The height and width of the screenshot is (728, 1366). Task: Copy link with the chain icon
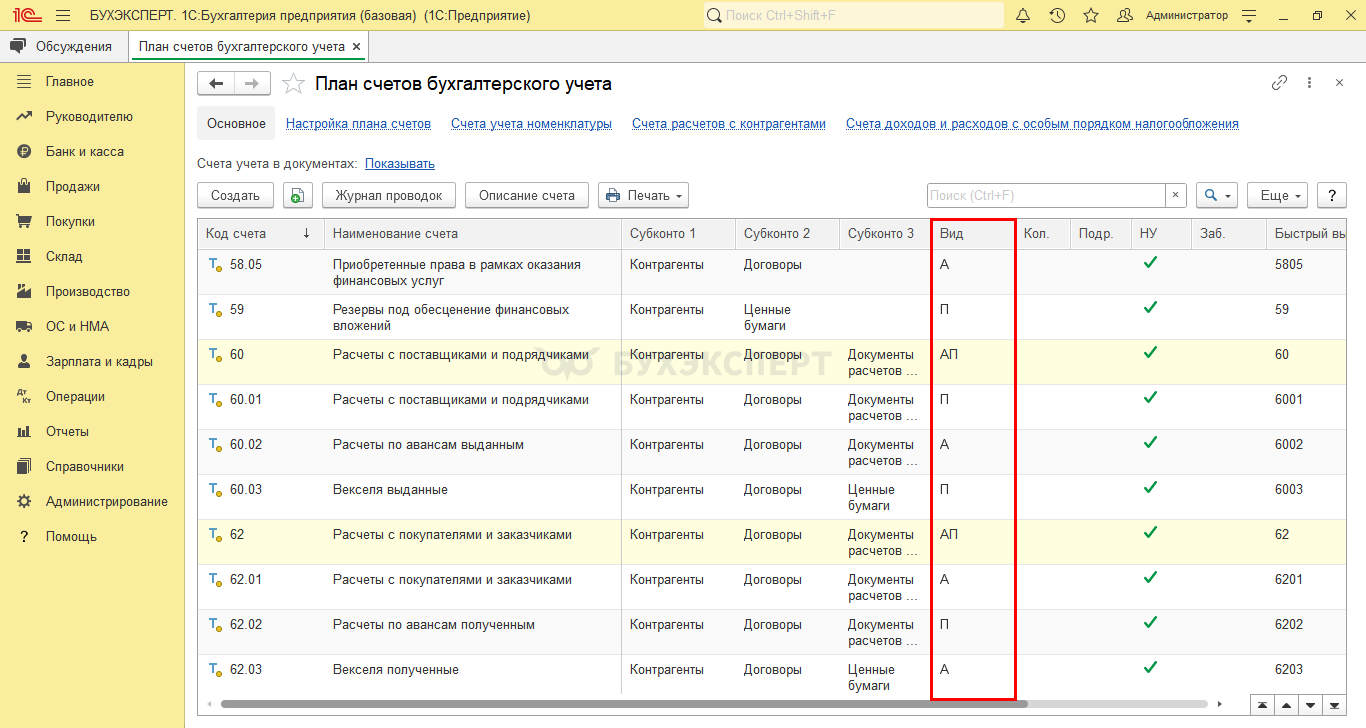(x=1279, y=83)
